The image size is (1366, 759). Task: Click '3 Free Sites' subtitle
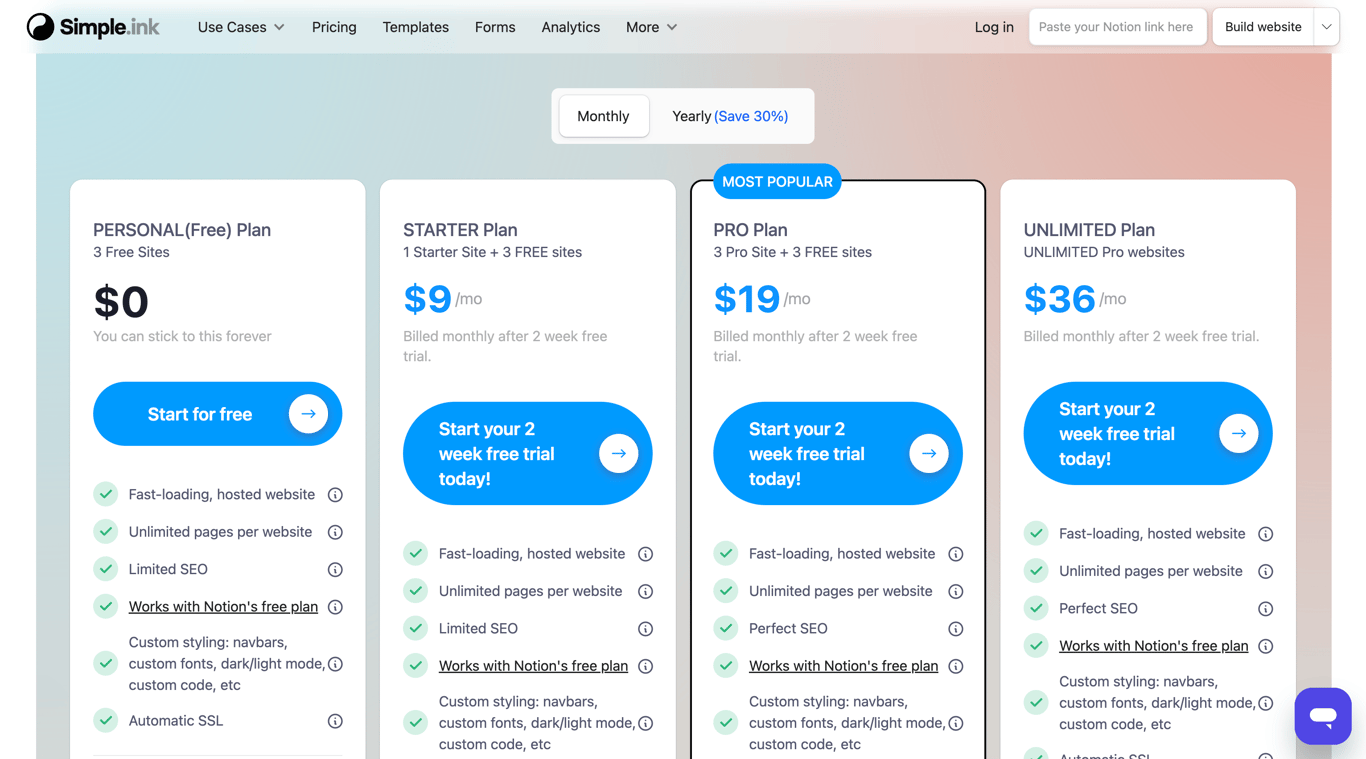[x=131, y=253]
